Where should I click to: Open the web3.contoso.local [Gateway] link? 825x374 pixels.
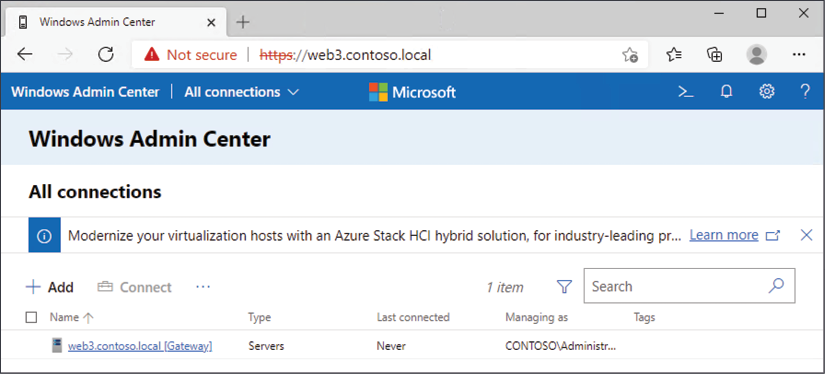[x=140, y=346]
